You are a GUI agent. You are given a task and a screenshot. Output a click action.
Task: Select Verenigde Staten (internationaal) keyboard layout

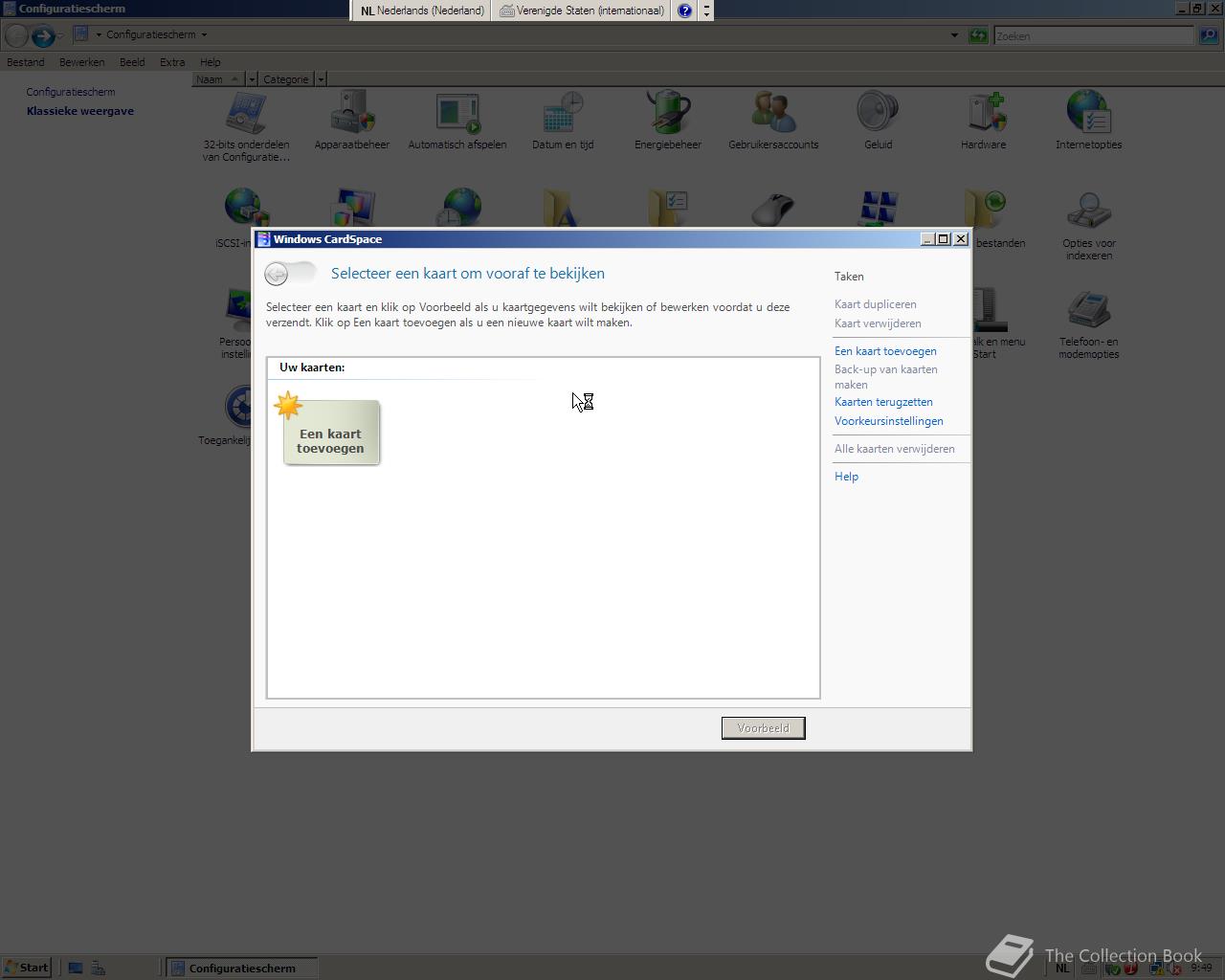point(582,11)
